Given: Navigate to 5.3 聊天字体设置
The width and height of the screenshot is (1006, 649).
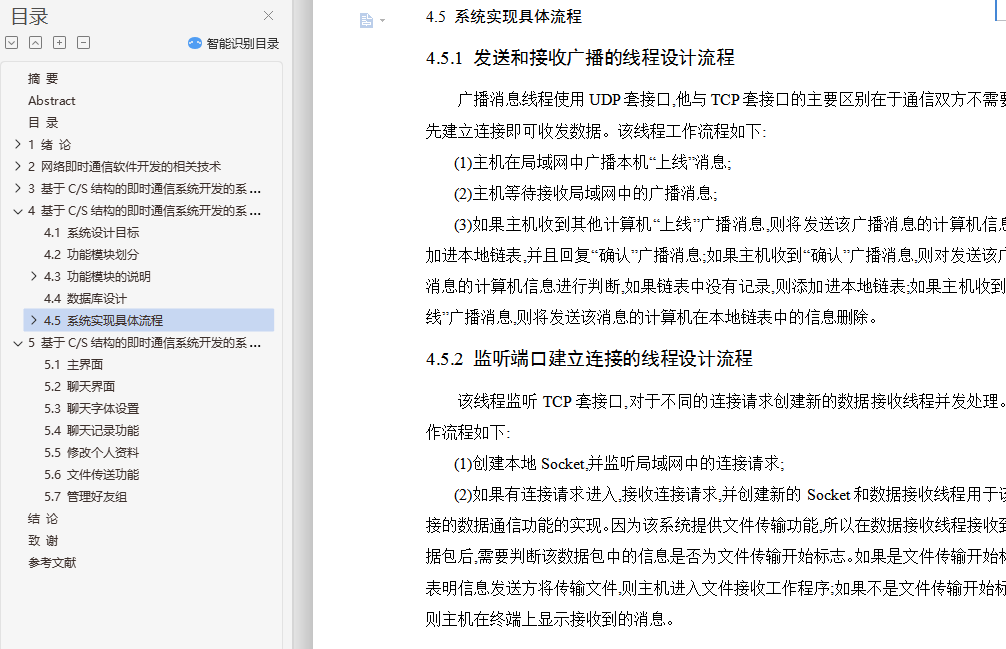Looking at the screenshot, I should pyautogui.click(x=91, y=409).
